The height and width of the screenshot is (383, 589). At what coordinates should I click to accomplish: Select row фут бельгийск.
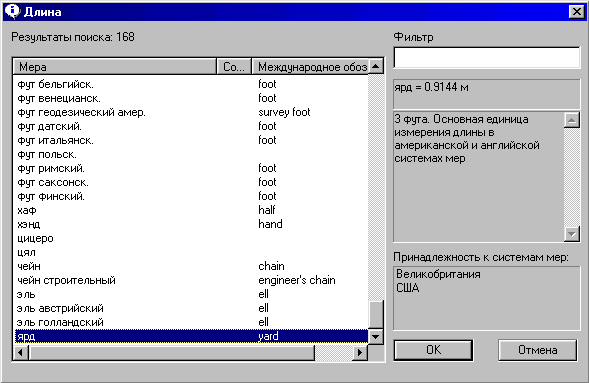191,84
